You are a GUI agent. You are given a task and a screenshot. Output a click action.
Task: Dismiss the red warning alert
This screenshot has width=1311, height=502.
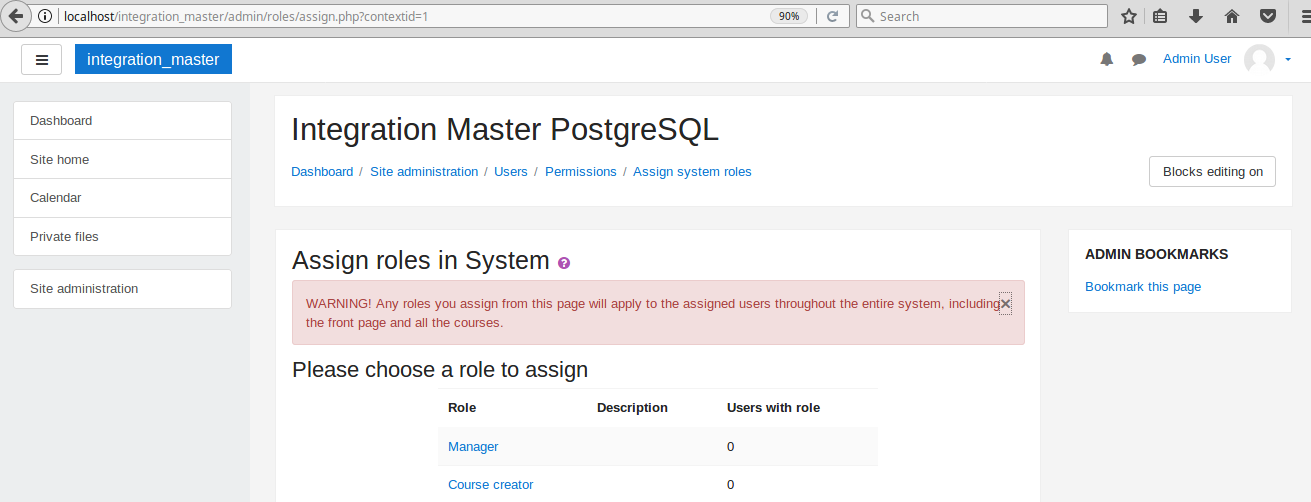[x=1005, y=304]
